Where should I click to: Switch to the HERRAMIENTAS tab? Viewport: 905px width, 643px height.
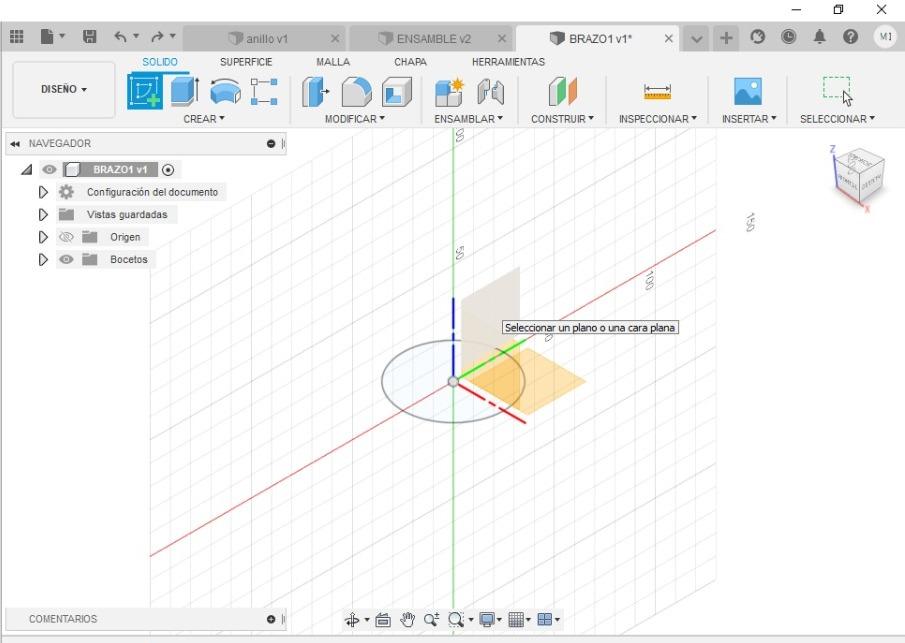(x=508, y=62)
